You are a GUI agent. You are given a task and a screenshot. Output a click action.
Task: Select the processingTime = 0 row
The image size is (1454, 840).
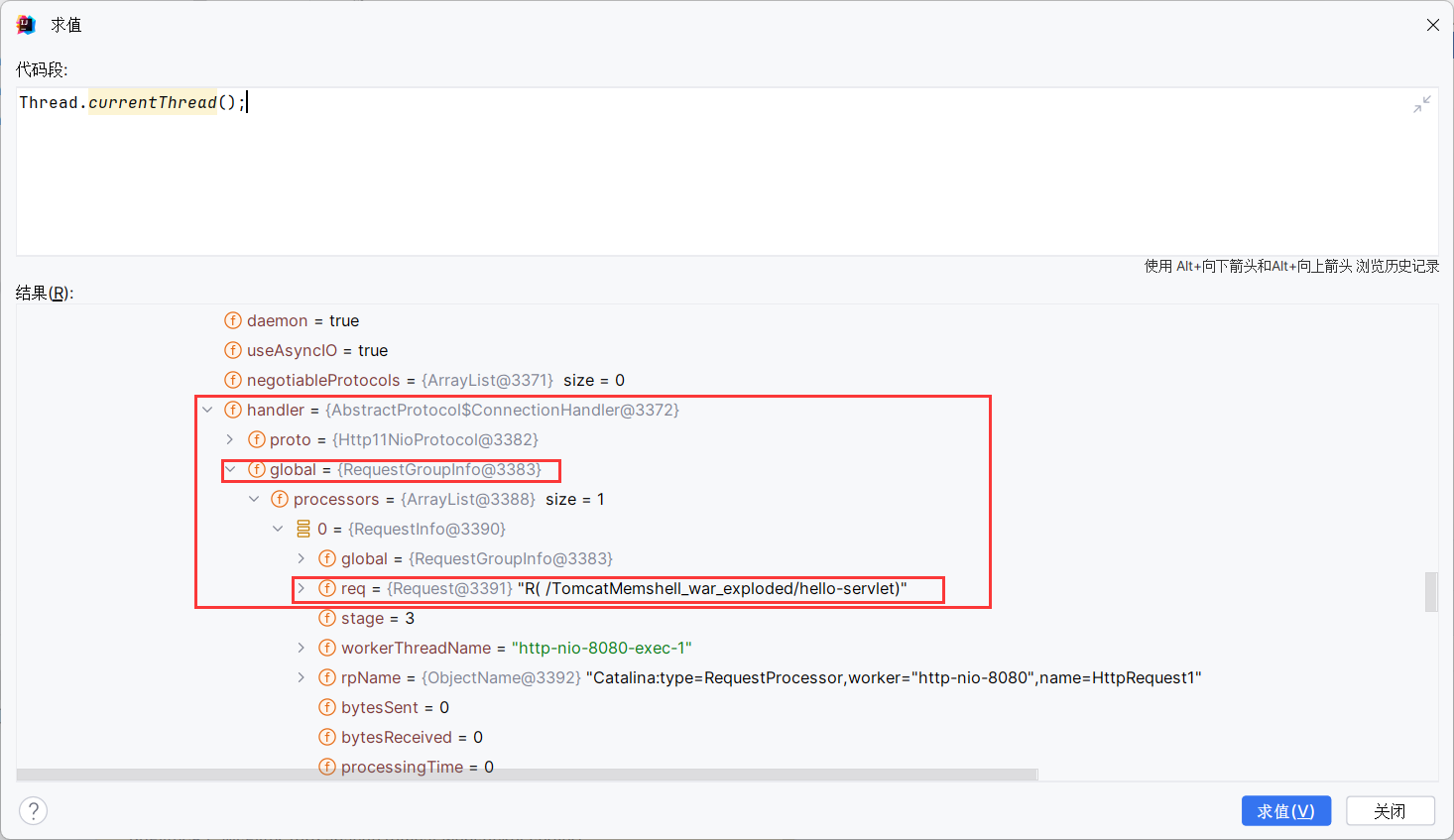pyautogui.click(x=727, y=765)
